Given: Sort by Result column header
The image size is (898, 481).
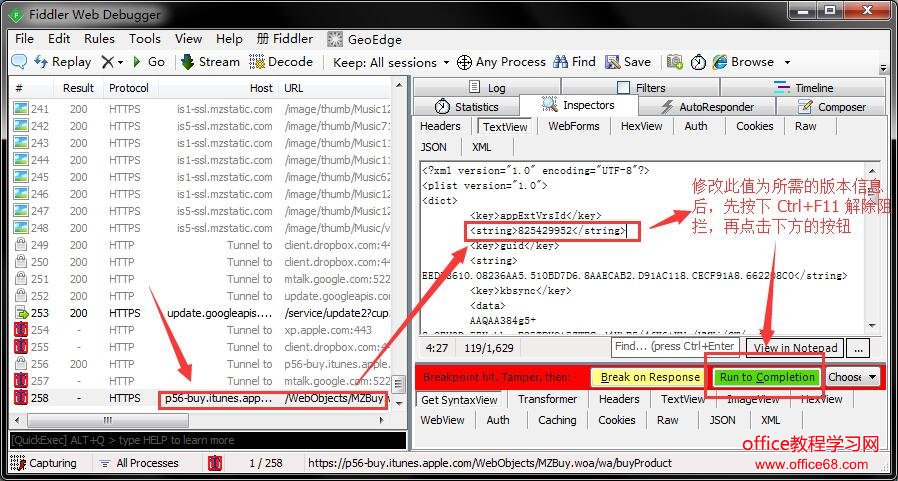Looking at the screenshot, I should point(78,88).
